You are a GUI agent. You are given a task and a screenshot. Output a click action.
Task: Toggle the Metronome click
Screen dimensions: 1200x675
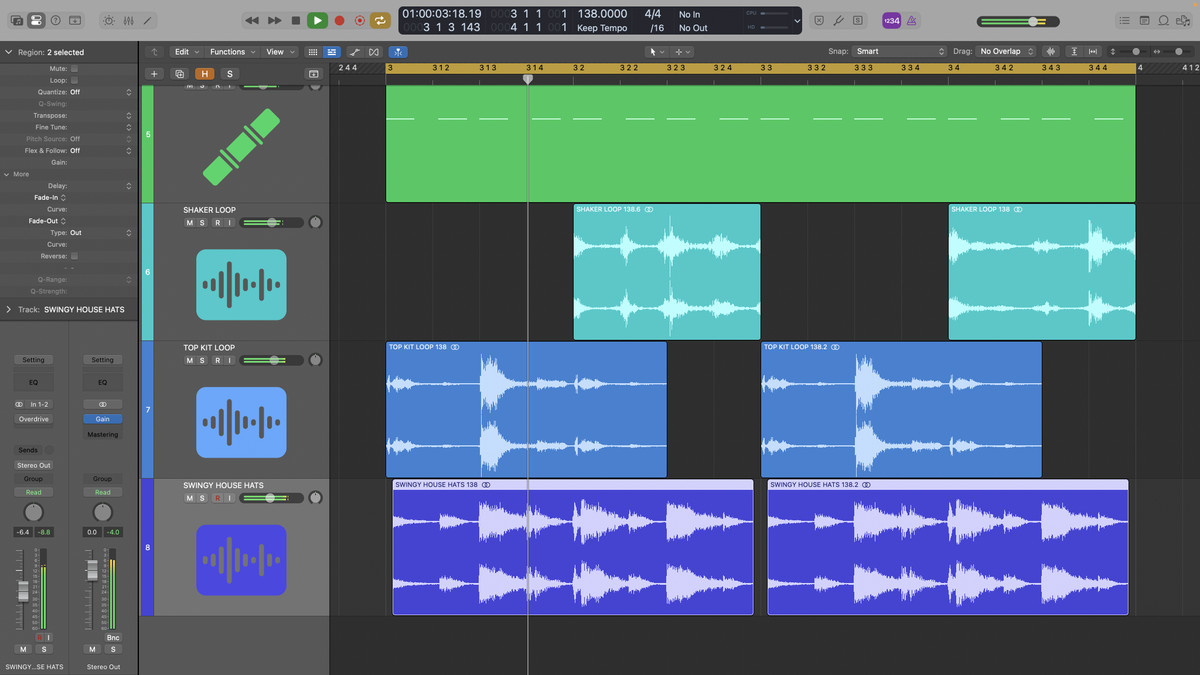click(x=910, y=20)
